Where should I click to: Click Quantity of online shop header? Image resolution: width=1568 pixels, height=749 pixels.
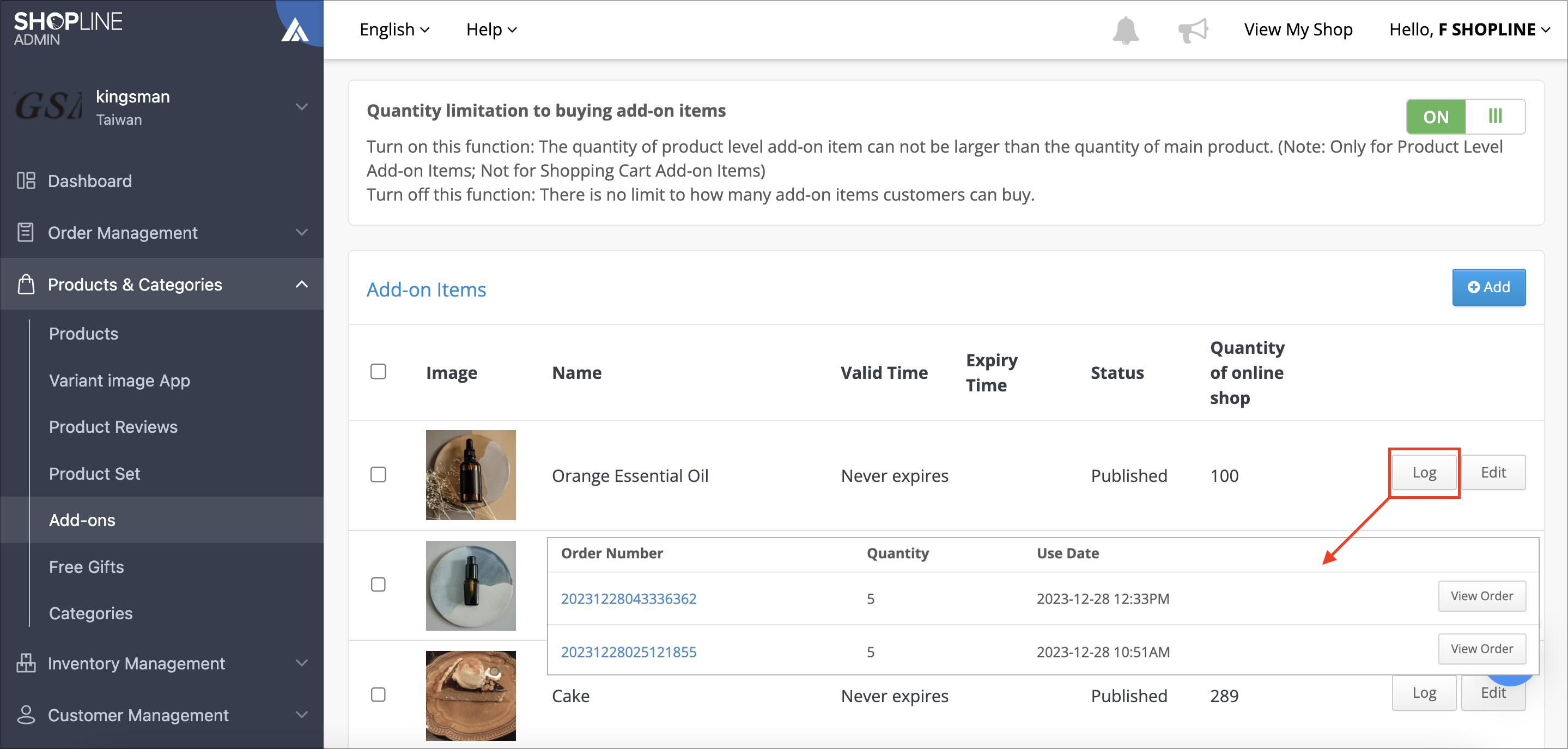pos(1247,373)
